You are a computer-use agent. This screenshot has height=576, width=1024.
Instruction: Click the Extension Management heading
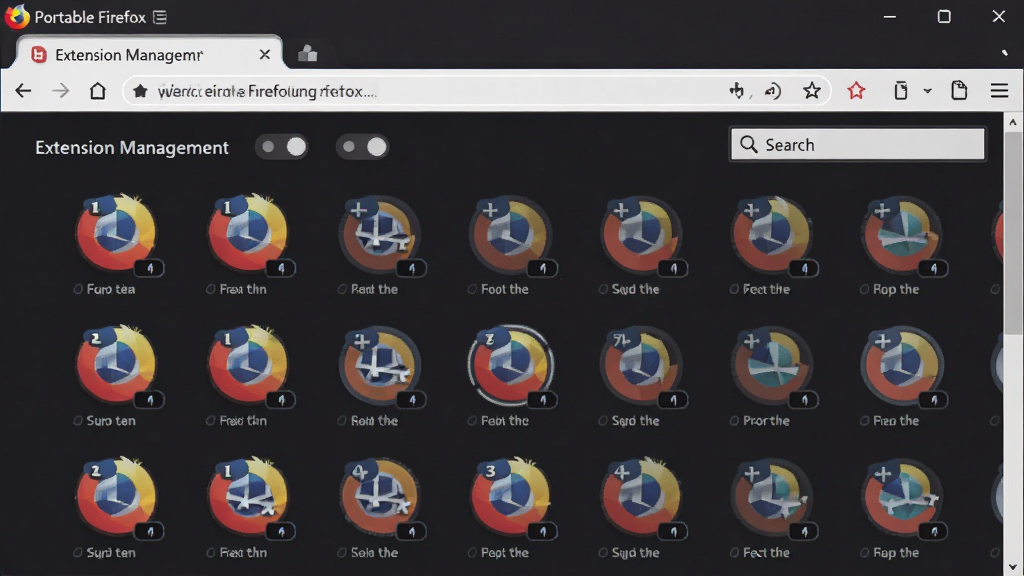coord(132,148)
